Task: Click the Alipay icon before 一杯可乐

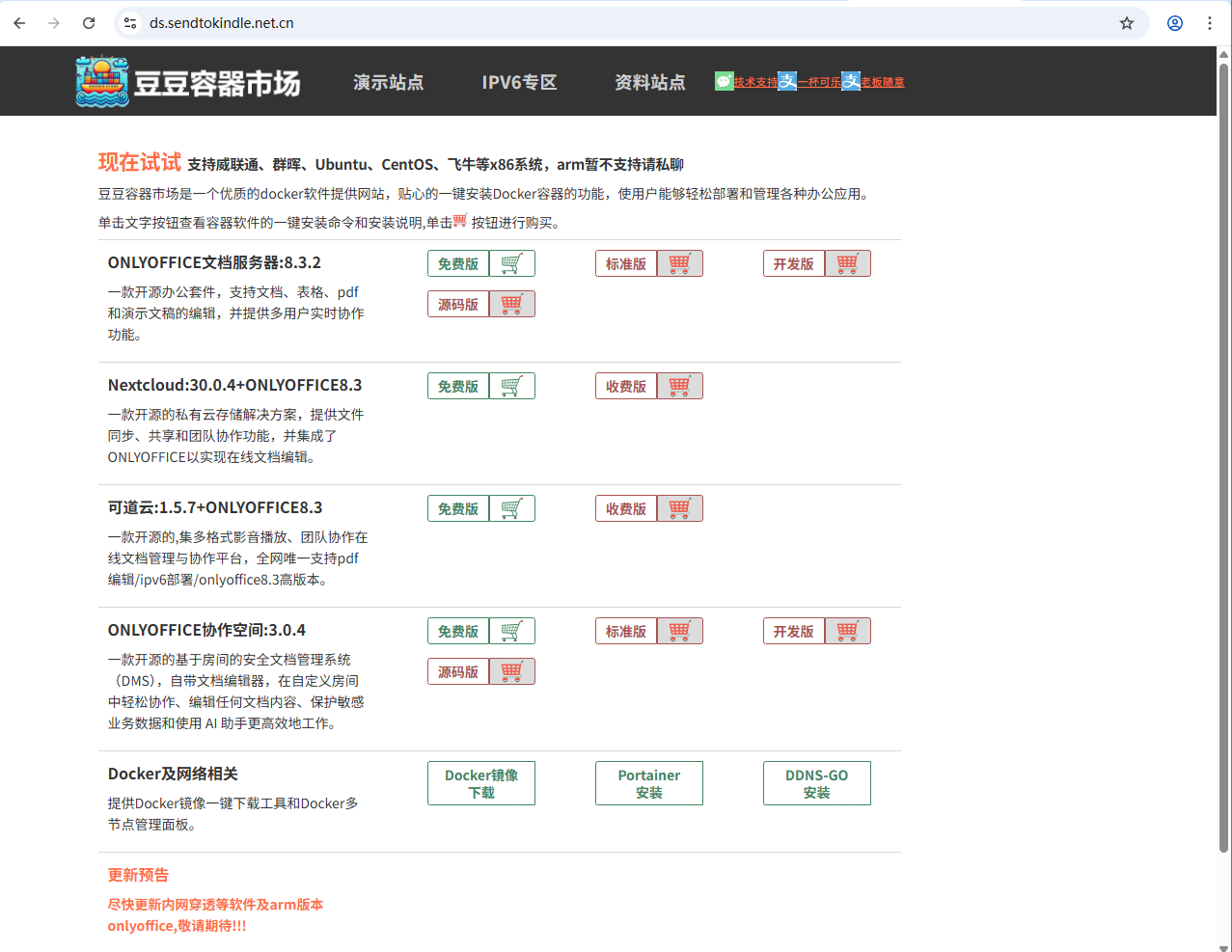Action: tap(787, 82)
